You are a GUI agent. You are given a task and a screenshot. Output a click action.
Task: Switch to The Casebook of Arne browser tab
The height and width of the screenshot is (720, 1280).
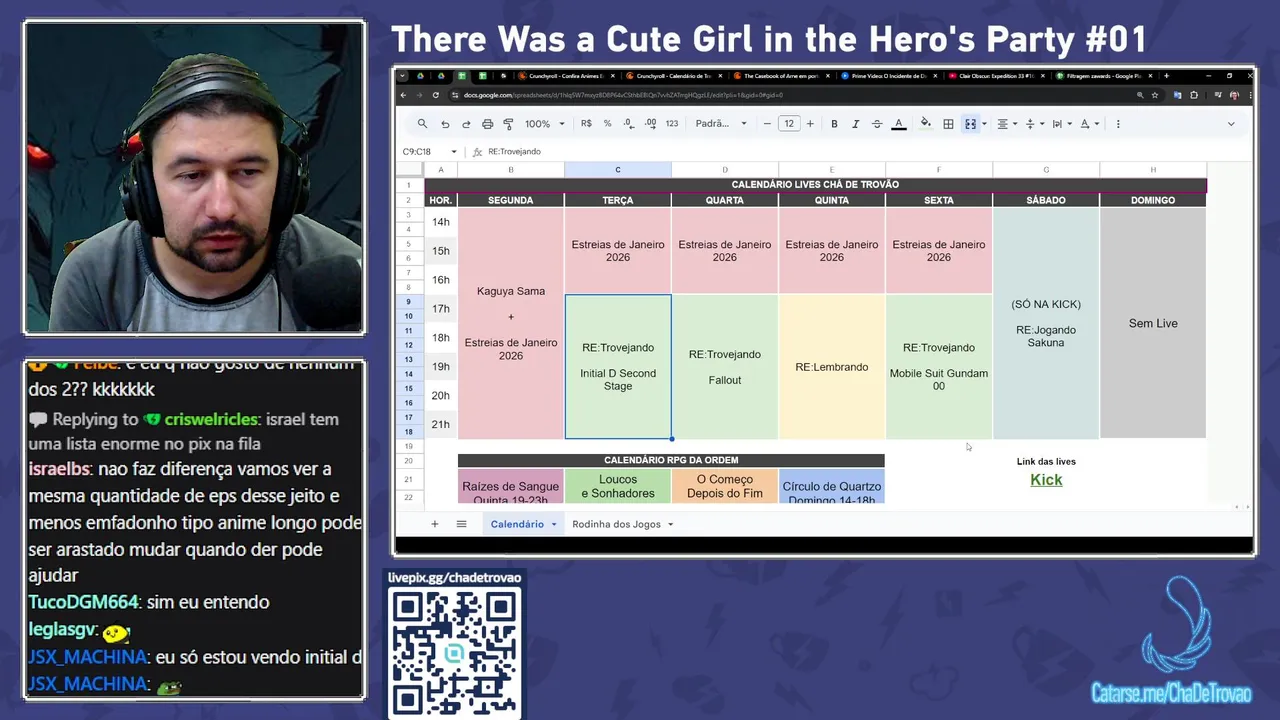click(781, 76)
